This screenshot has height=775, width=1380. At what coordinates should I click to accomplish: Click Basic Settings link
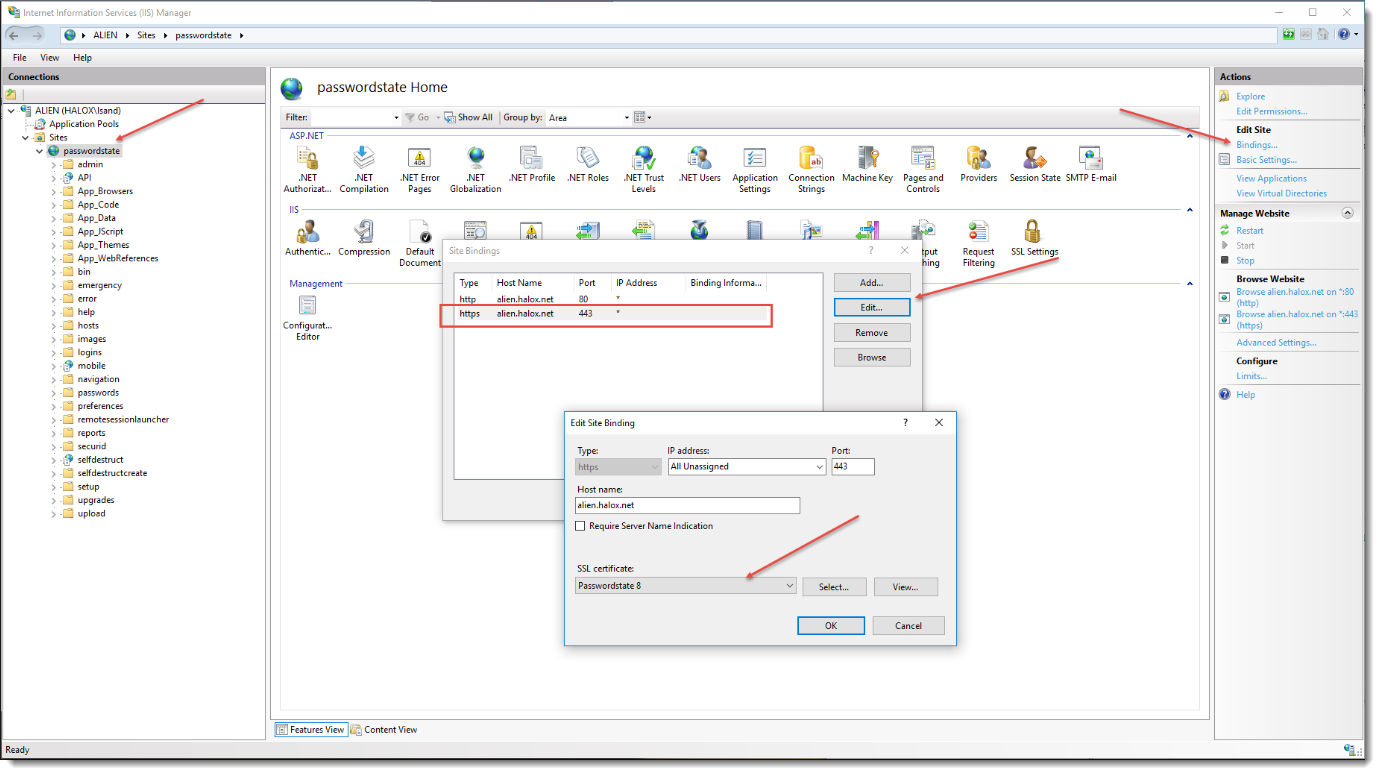[1266, 160]
